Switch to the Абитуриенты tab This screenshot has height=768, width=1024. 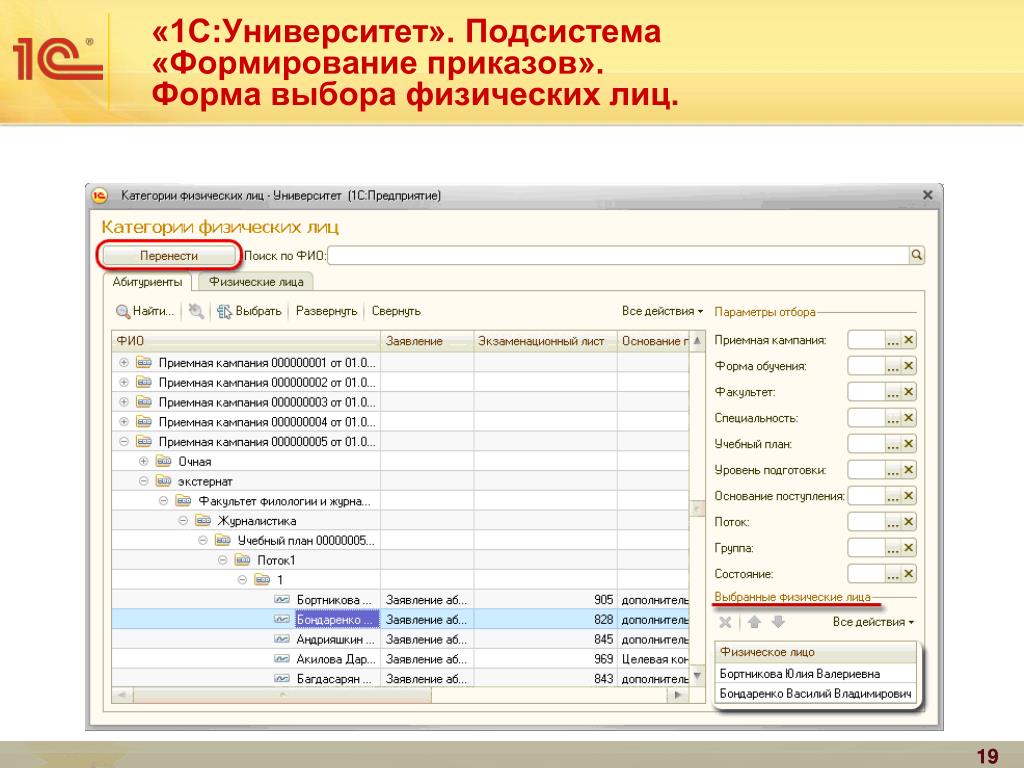coord(147,281)
